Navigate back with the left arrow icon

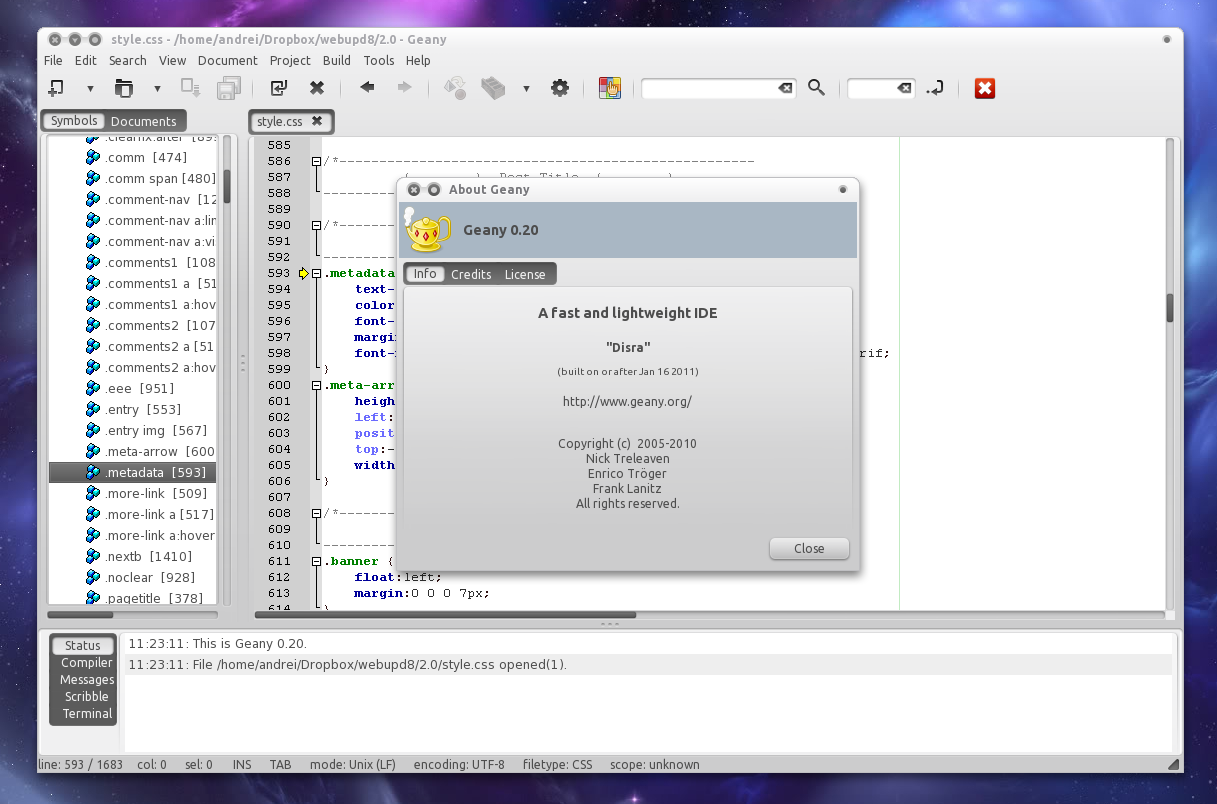(x=367, y=88)
